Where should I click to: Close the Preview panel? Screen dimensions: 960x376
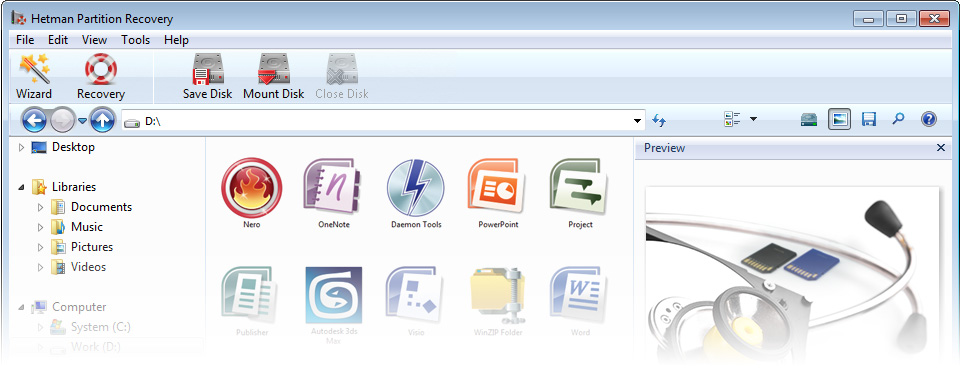click(941, 148)
